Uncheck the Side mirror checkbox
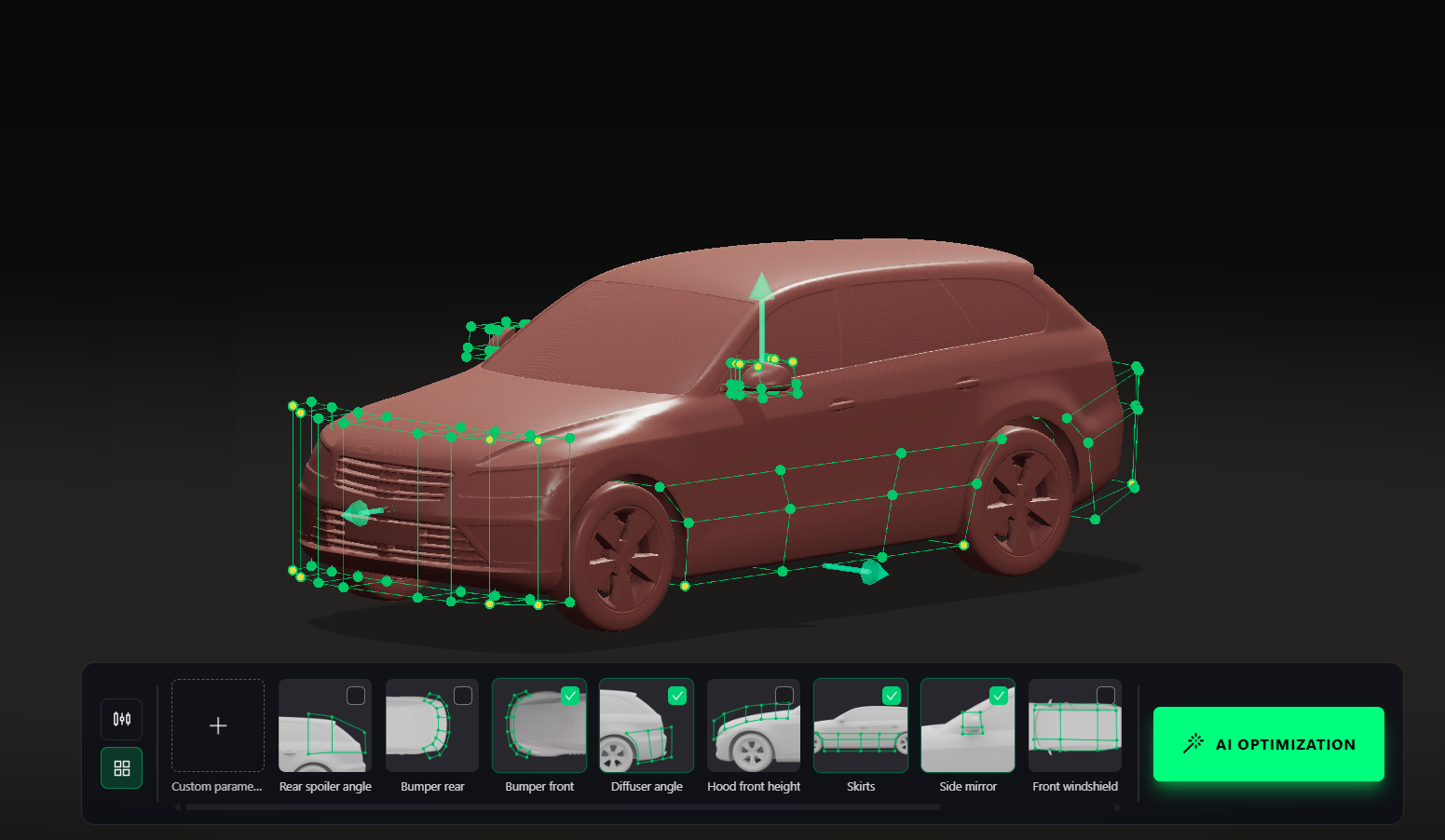 (x=1000, y=695)
